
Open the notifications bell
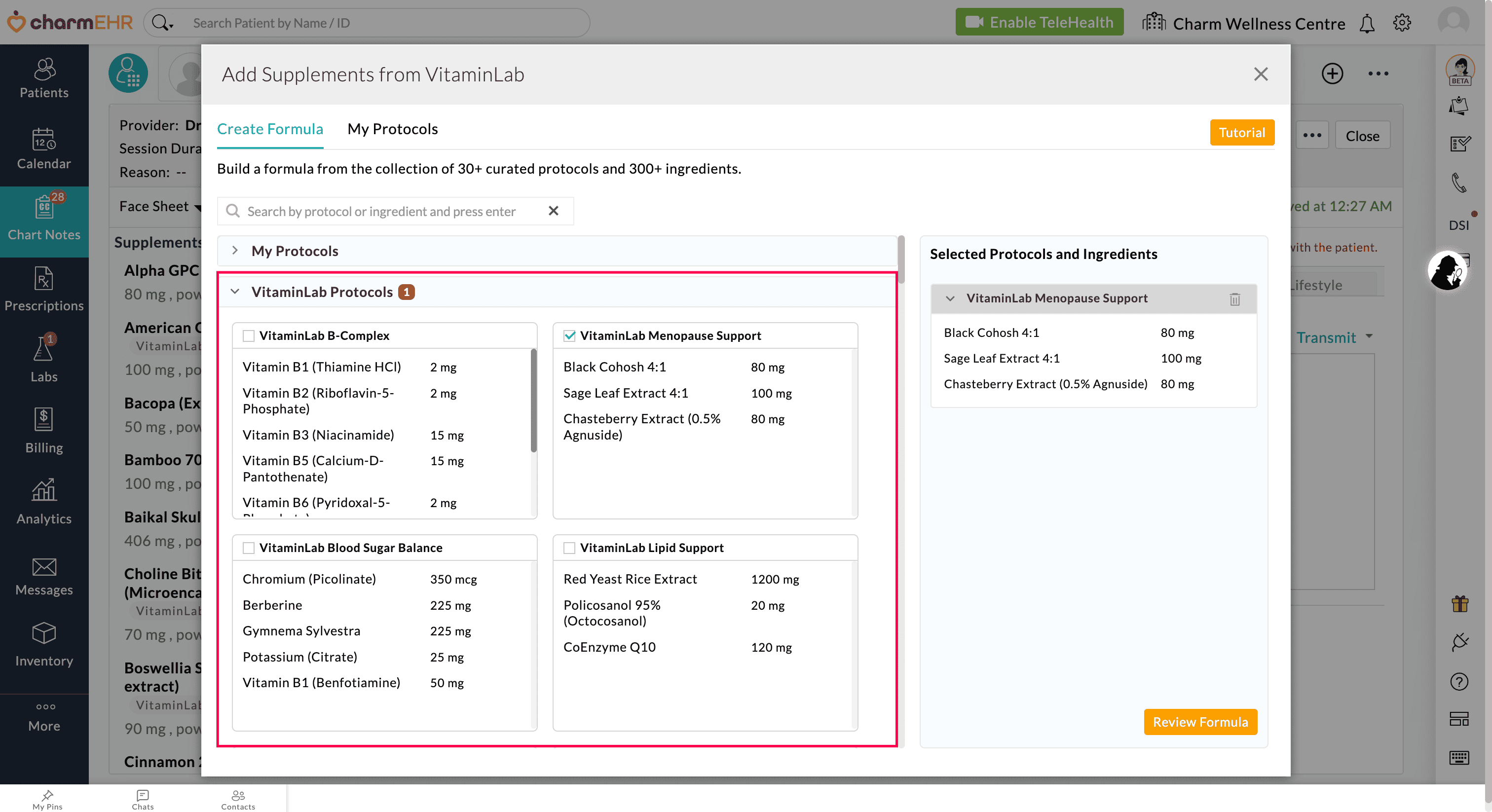[x=1367, y=23]
